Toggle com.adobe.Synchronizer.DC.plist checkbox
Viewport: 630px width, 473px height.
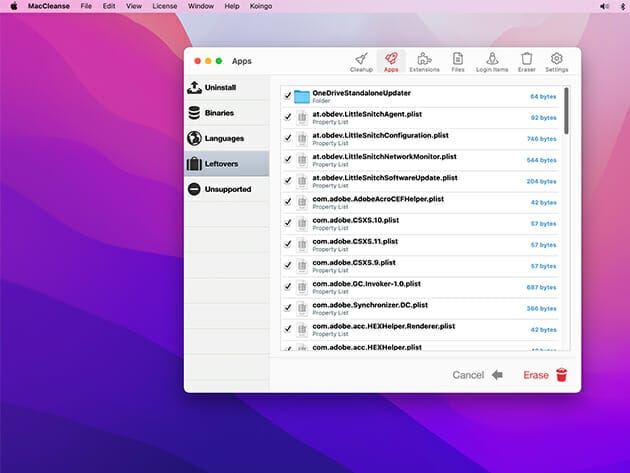pyautogui.click(x=288, y=308)
